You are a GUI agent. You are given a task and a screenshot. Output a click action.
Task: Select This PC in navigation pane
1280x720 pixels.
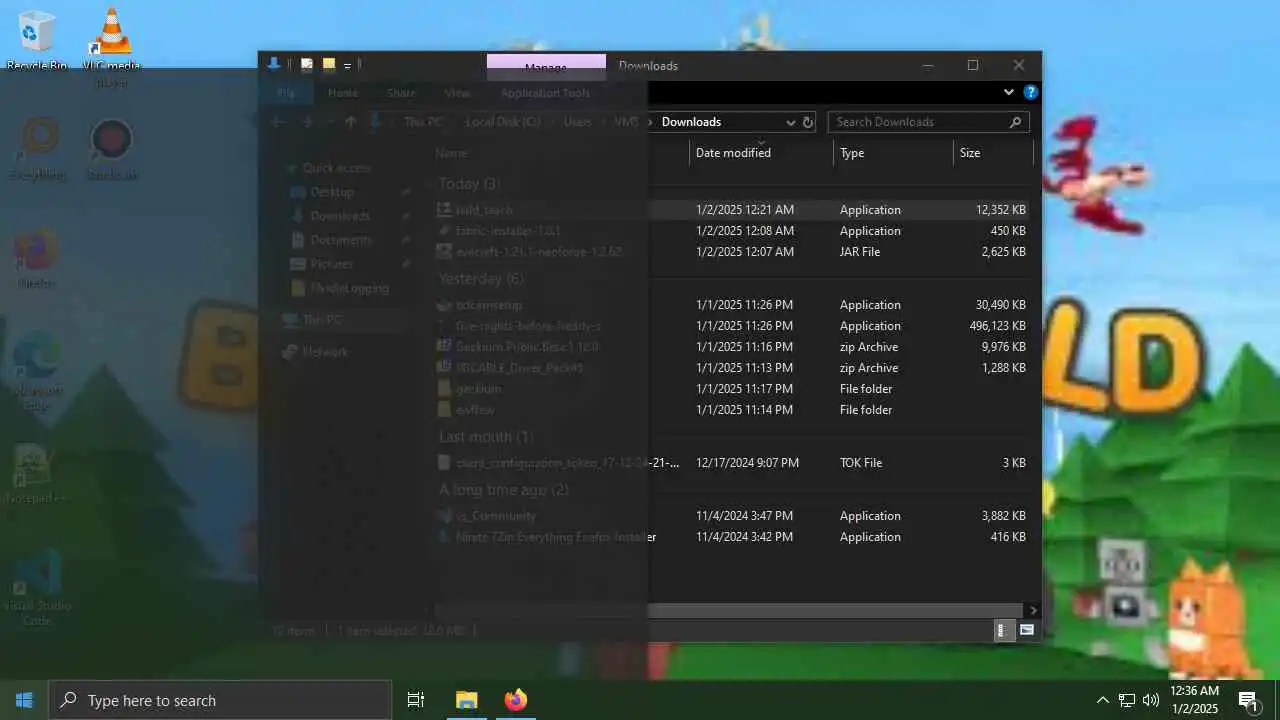coord(322,320)
